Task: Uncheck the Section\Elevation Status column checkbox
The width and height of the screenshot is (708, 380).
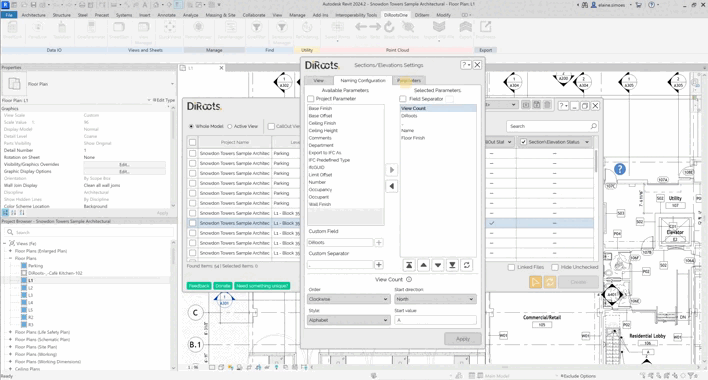Action: click(523, 142)
